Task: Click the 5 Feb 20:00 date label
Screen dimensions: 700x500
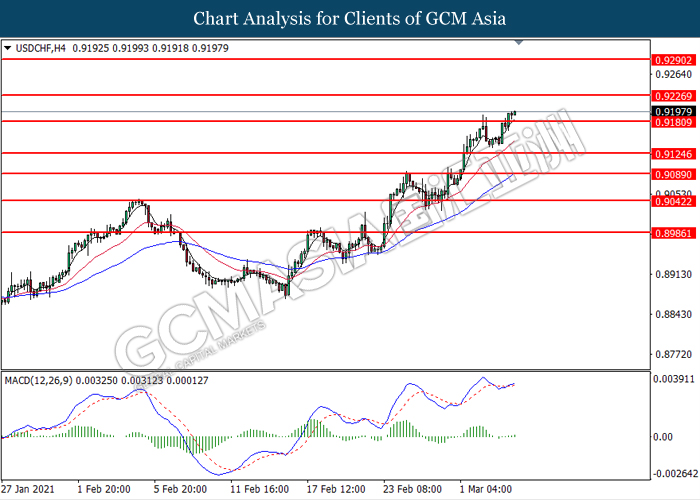Action: point(181,490)
